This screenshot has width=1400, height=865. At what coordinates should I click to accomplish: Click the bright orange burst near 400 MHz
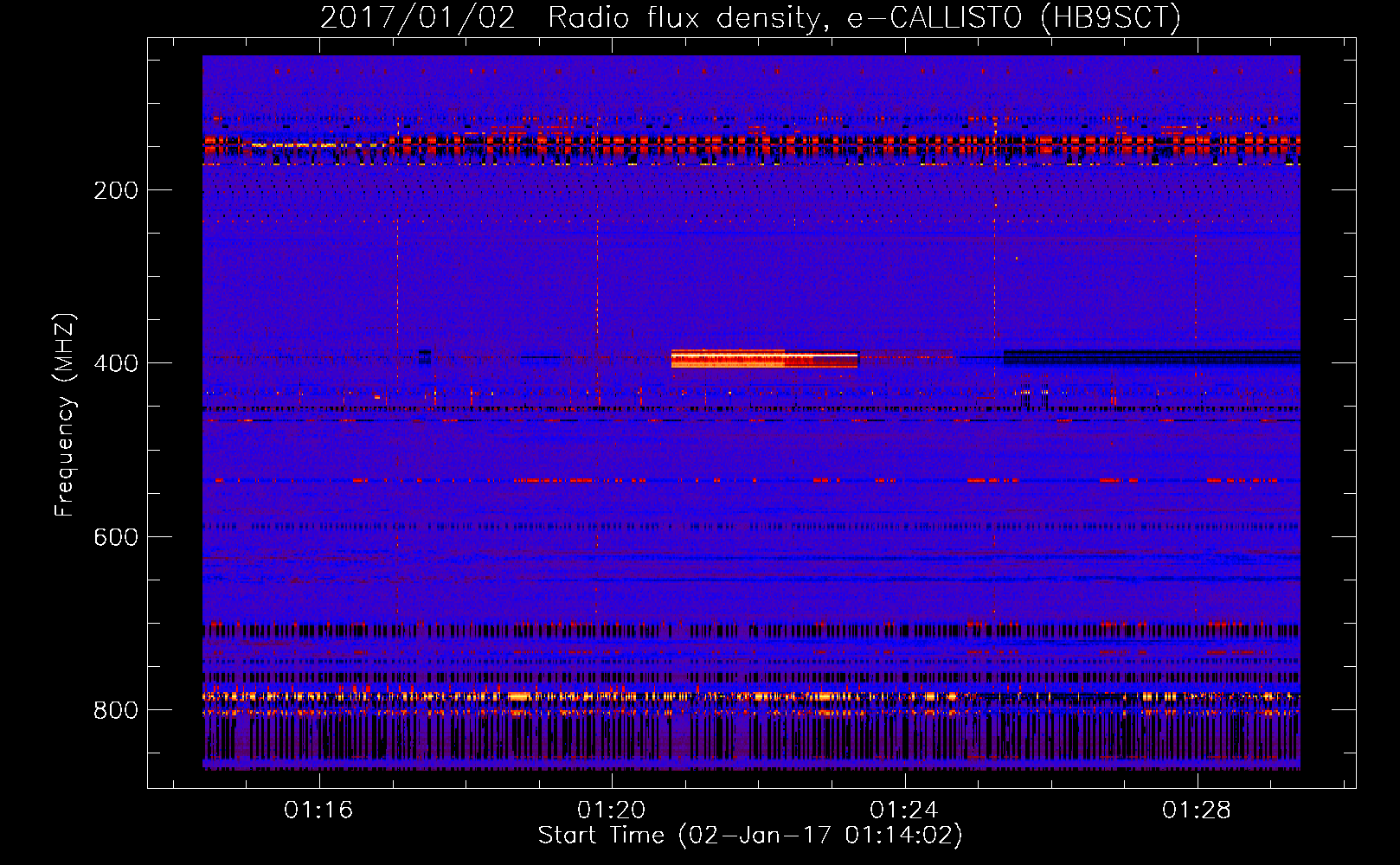[764, 358]
